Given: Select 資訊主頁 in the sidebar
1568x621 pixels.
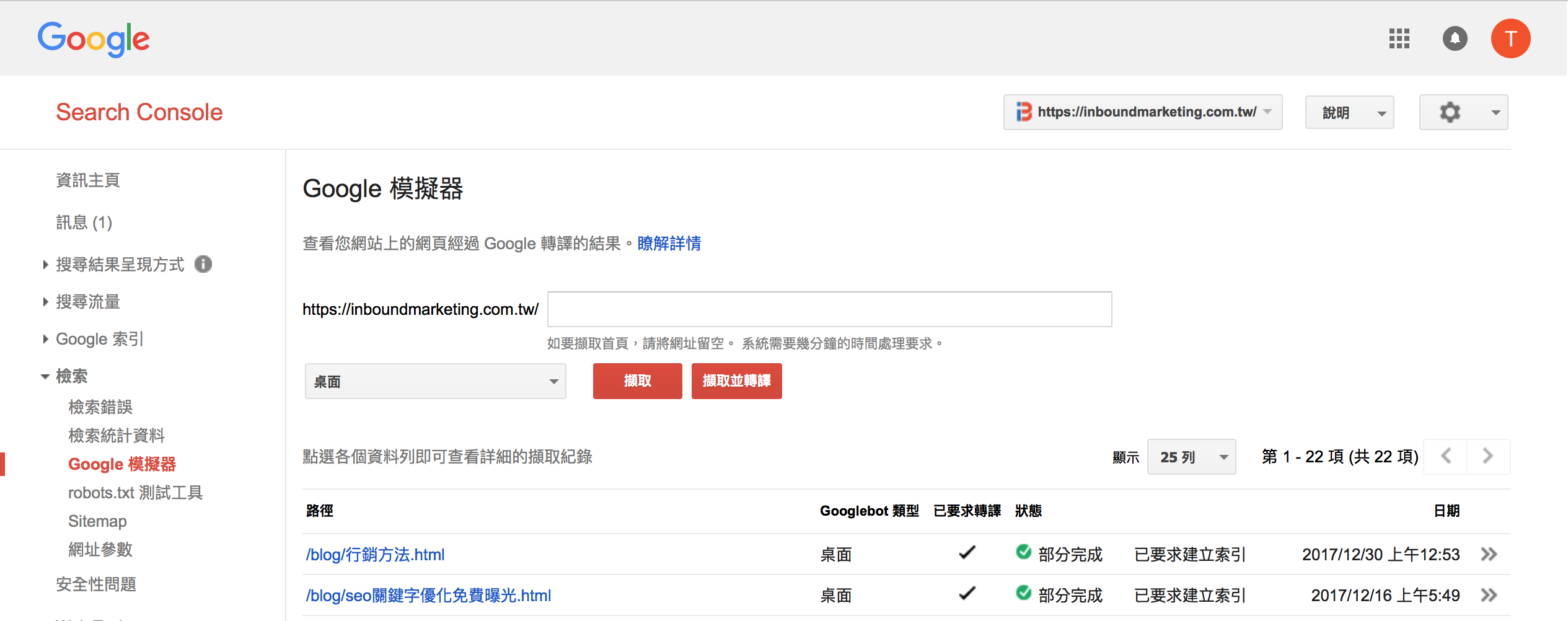Looking at the screenshot, I should tap(87, 180).
